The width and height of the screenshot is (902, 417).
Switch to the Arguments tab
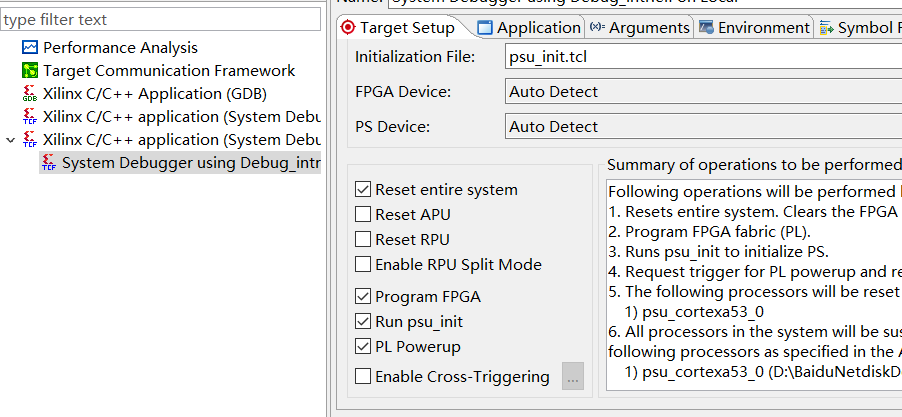point(648,28)
